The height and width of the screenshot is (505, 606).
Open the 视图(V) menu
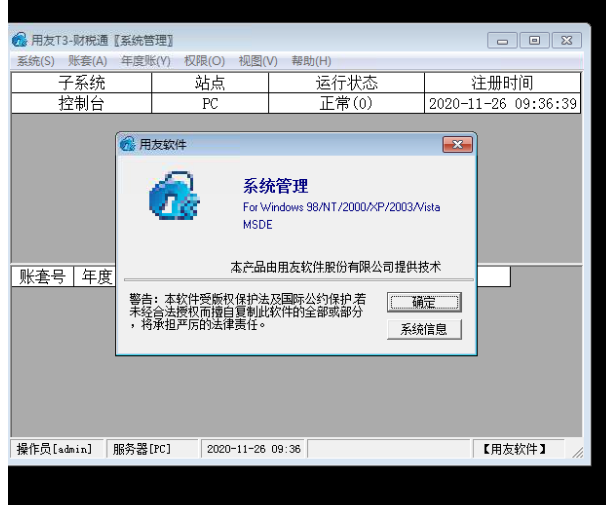258,61
